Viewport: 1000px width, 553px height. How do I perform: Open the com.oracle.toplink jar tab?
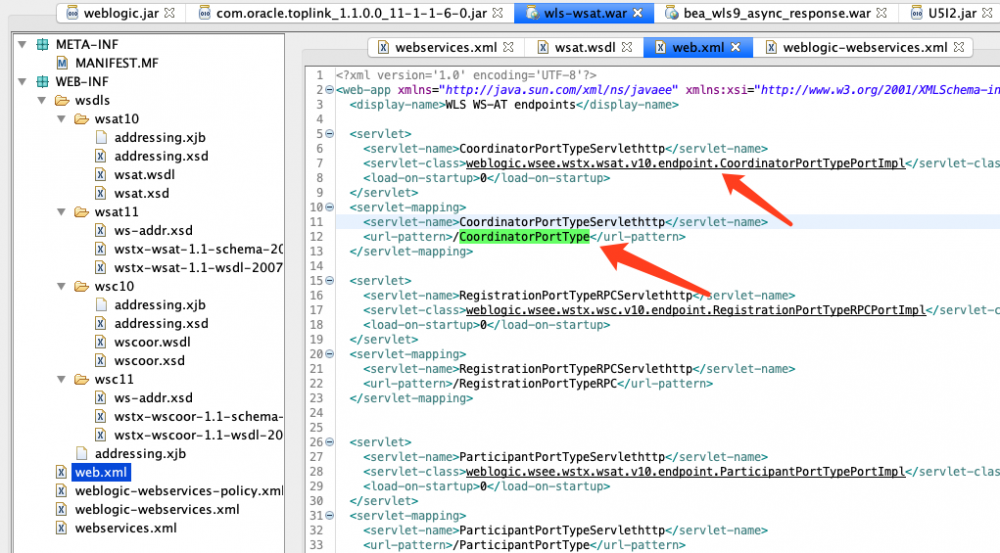(351, 13)
